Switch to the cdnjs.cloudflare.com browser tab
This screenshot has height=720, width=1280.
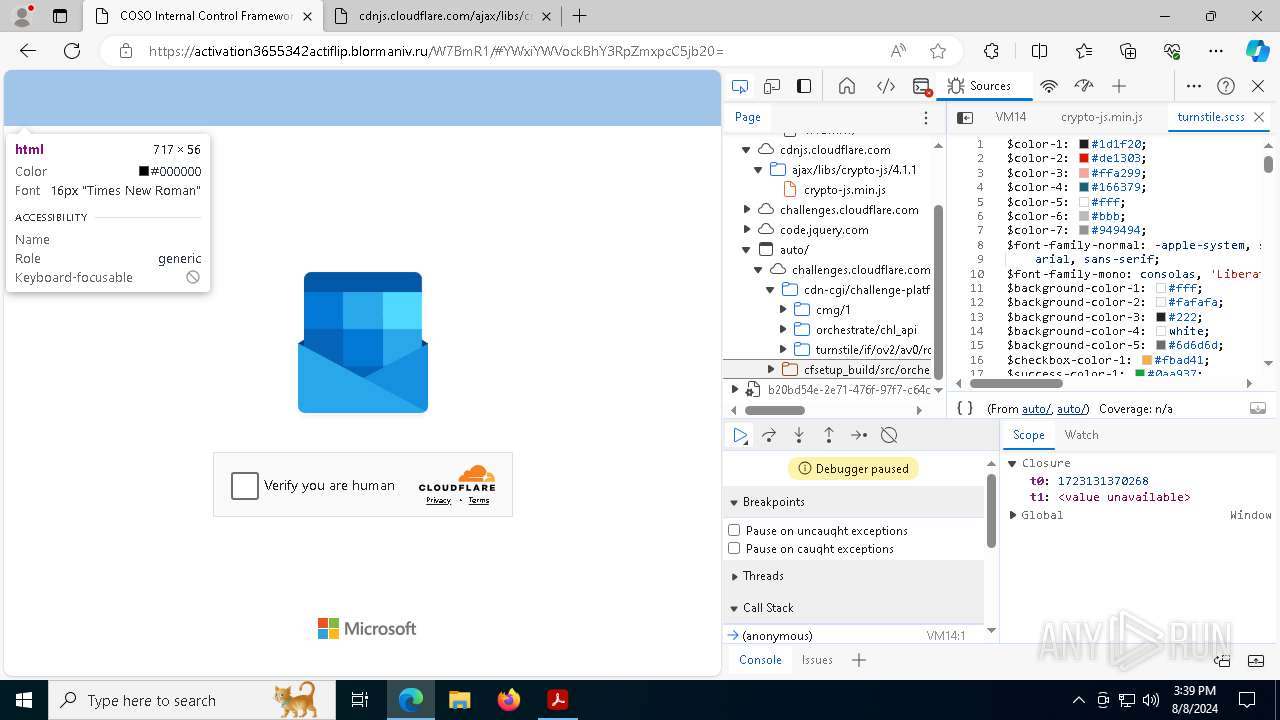coord(444,16)
